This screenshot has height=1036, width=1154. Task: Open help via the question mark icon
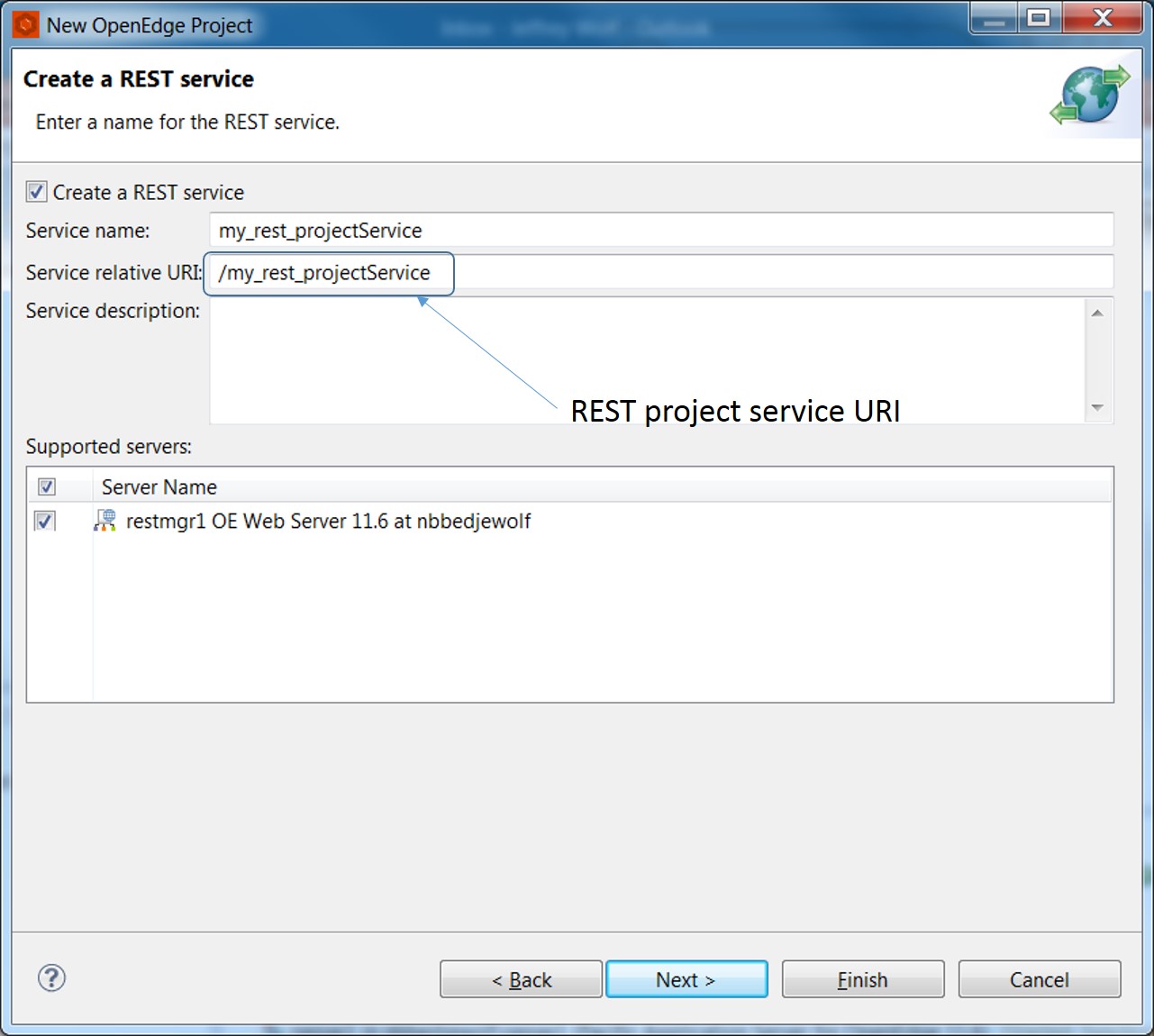coord(51,978)
